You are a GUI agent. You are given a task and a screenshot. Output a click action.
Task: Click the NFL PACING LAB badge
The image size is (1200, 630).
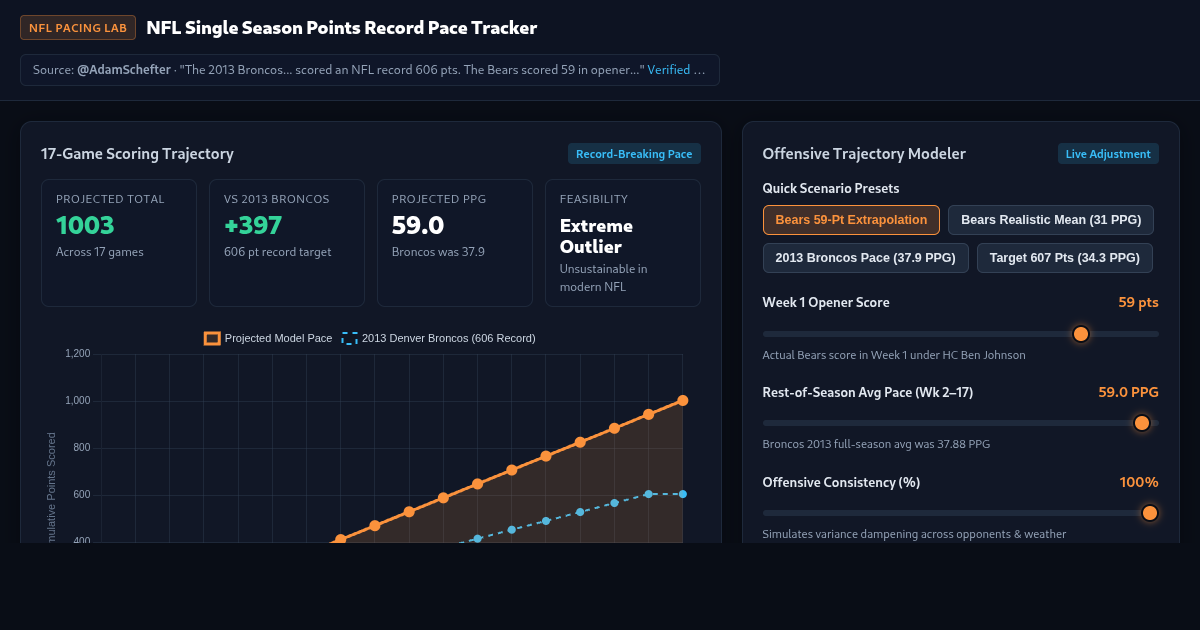click(78, 28)
